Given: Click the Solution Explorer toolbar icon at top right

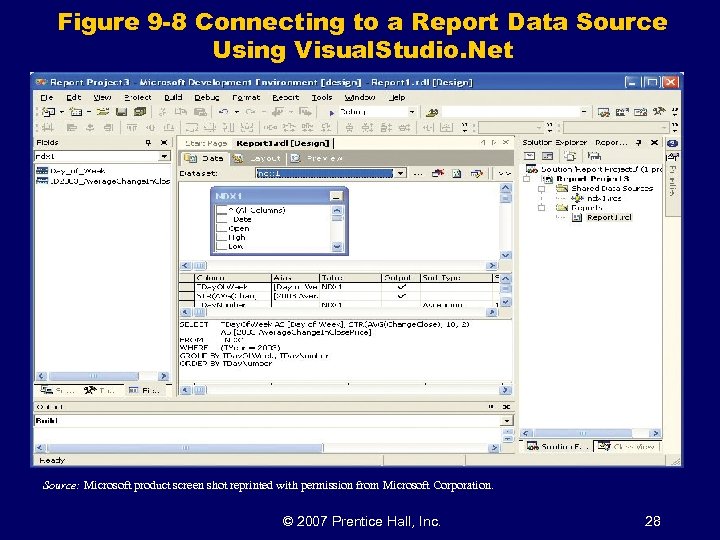Looking at the screenshot, I should (603, 112).
